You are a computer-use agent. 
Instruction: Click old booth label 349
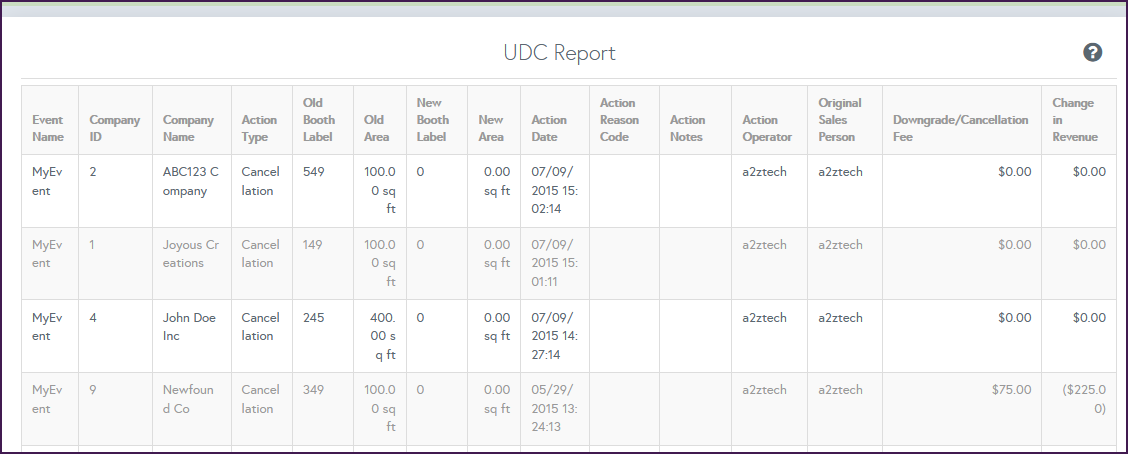click(313, 389)
